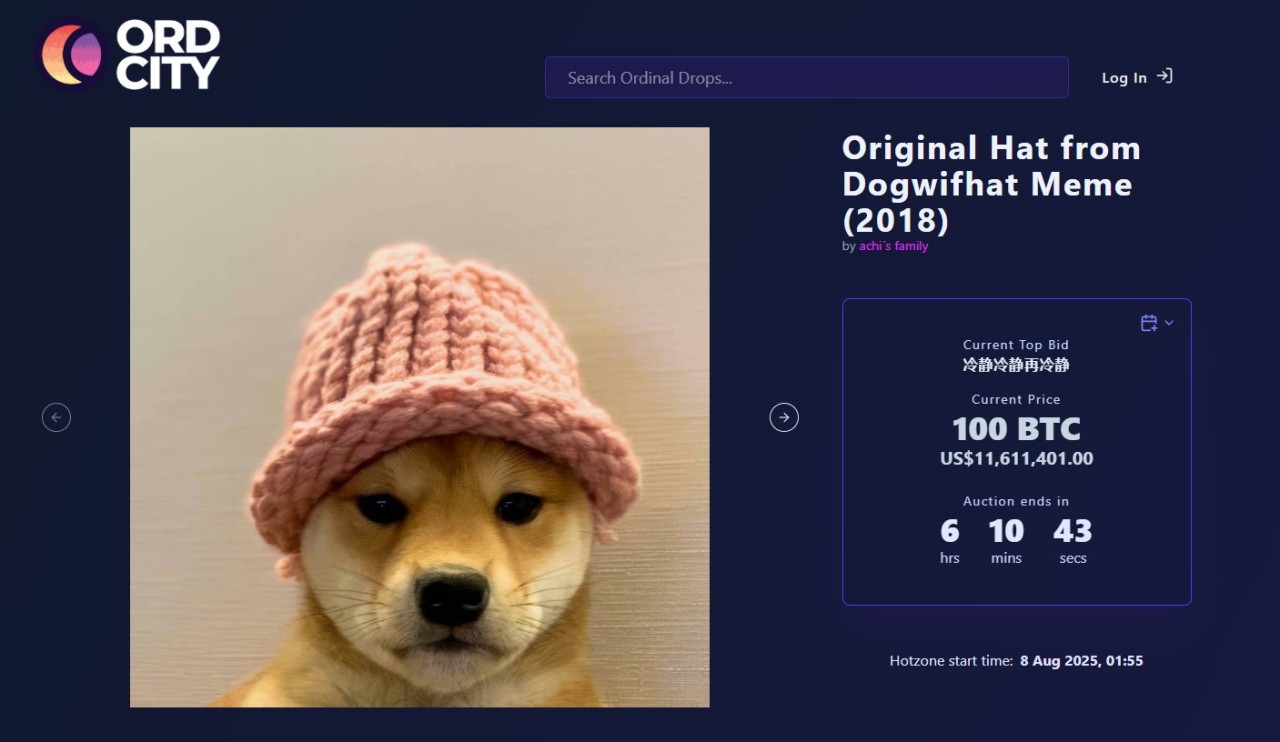Click the US$11,611,401.00 price value
1280x742 pixels.
tap(1016, 459)
